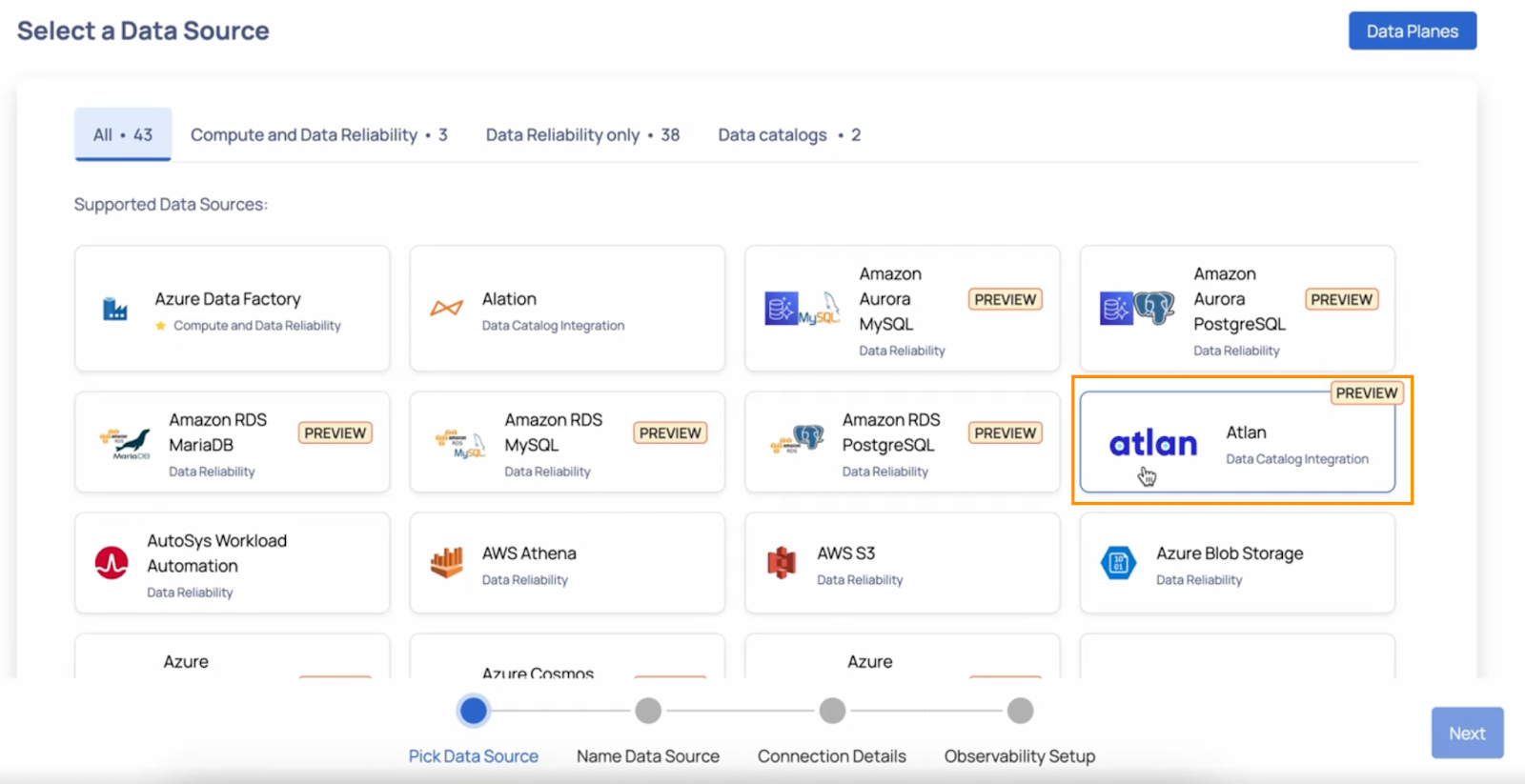Screen dimensions: 1525x784
Task: Select the Atlan card title
Action: click(1246, 432)
